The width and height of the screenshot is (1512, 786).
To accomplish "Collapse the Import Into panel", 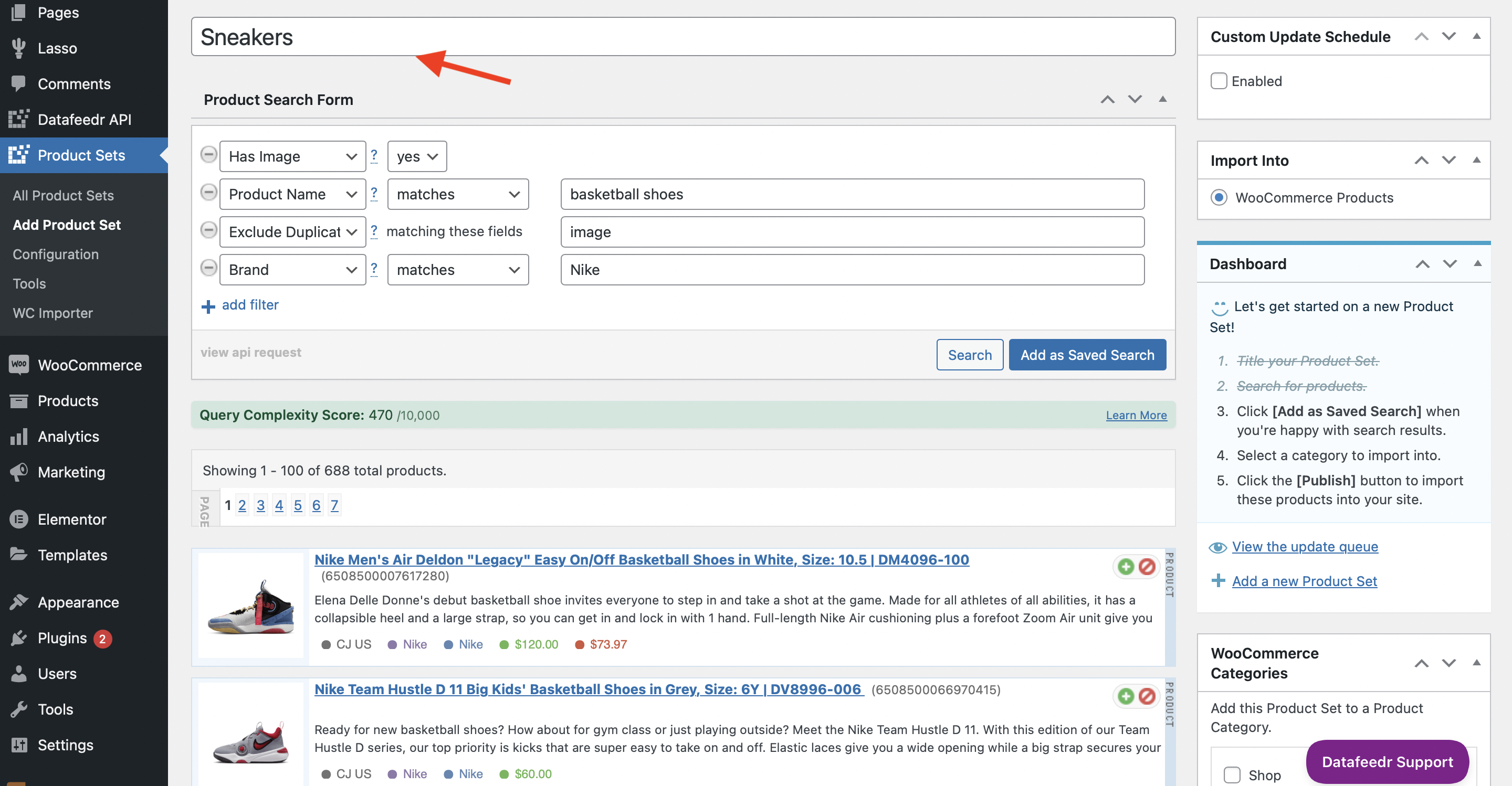I will pyautogui.click(x=1476, y=160).
